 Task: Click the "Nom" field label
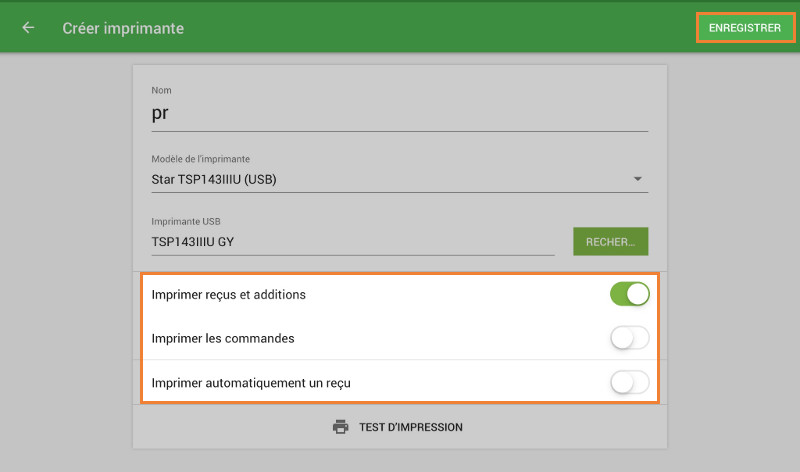pos(161,90)
